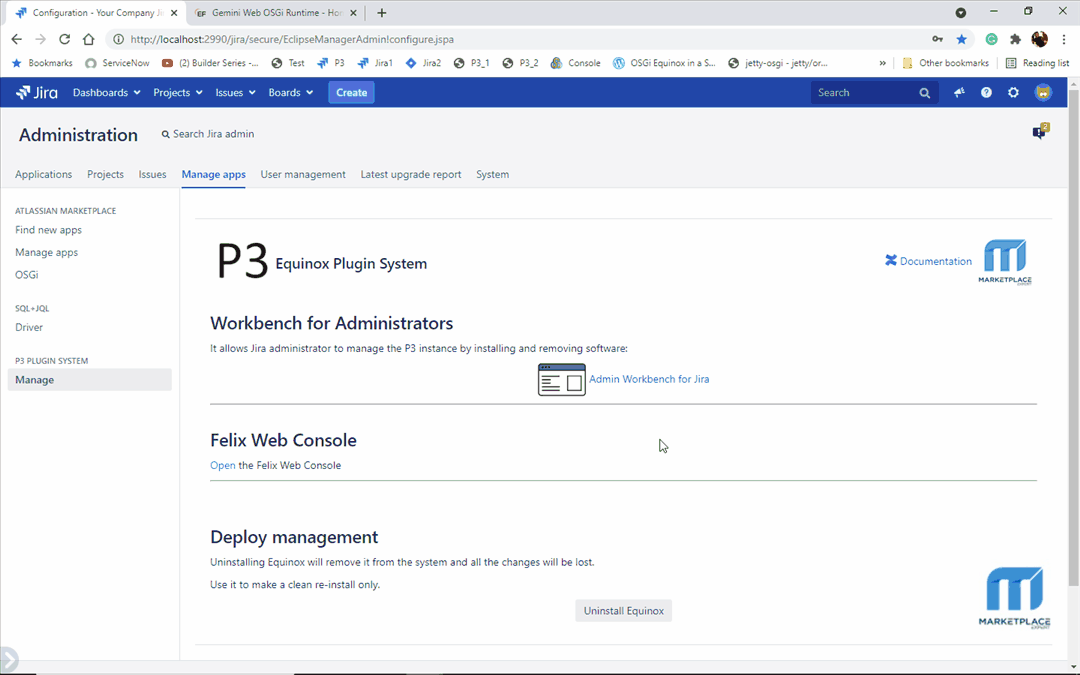Reload the page with the refresh icon
Screen dimensions: 1080x675
click(x=64, y=39)
